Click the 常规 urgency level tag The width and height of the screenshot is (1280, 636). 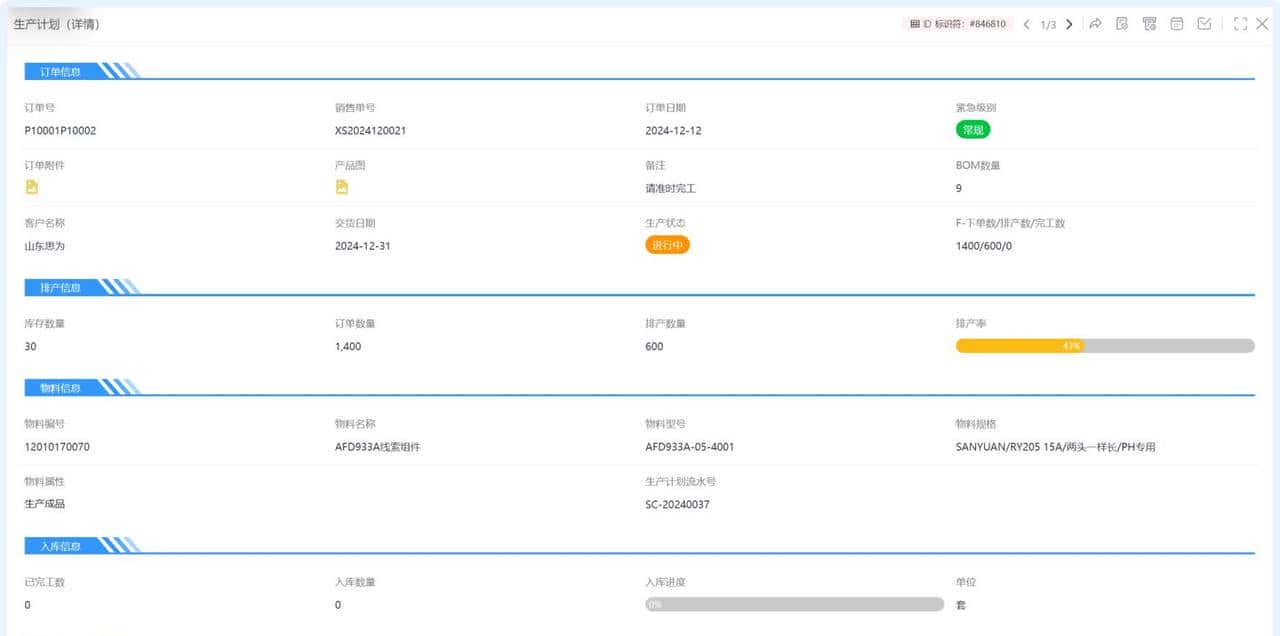pyautogui.click(x=972, y=130)
